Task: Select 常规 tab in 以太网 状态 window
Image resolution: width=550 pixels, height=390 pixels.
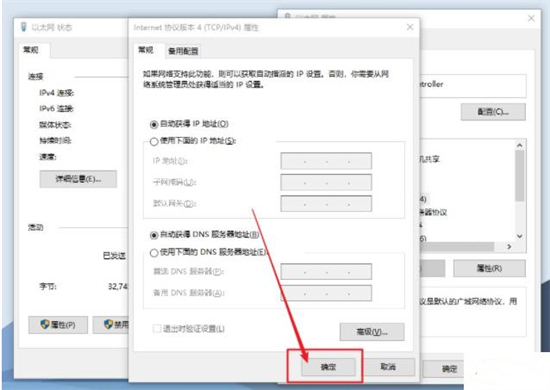Action: [31, 50]
